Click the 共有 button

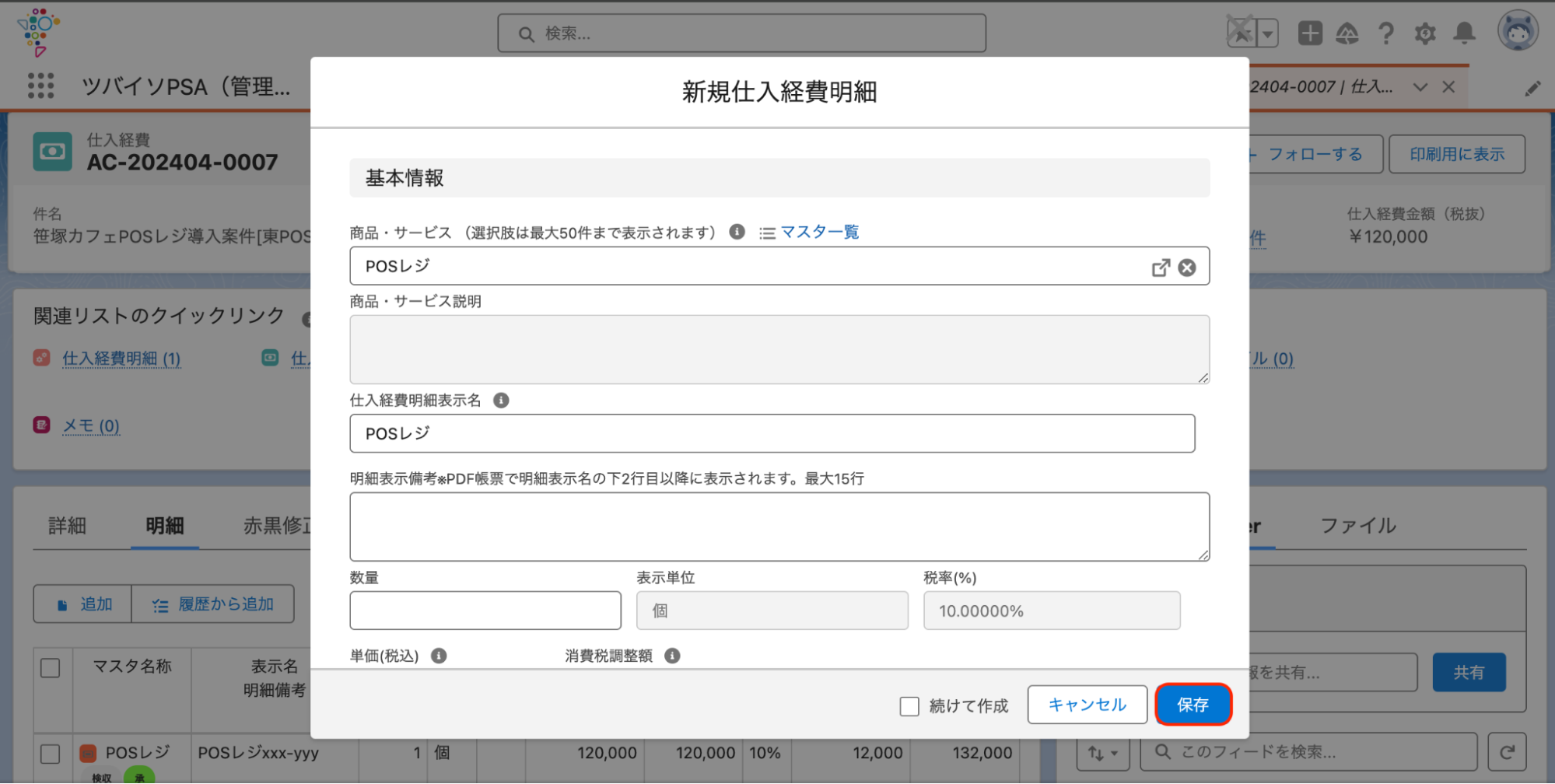pyautogui.click(x=1469, y=673)
